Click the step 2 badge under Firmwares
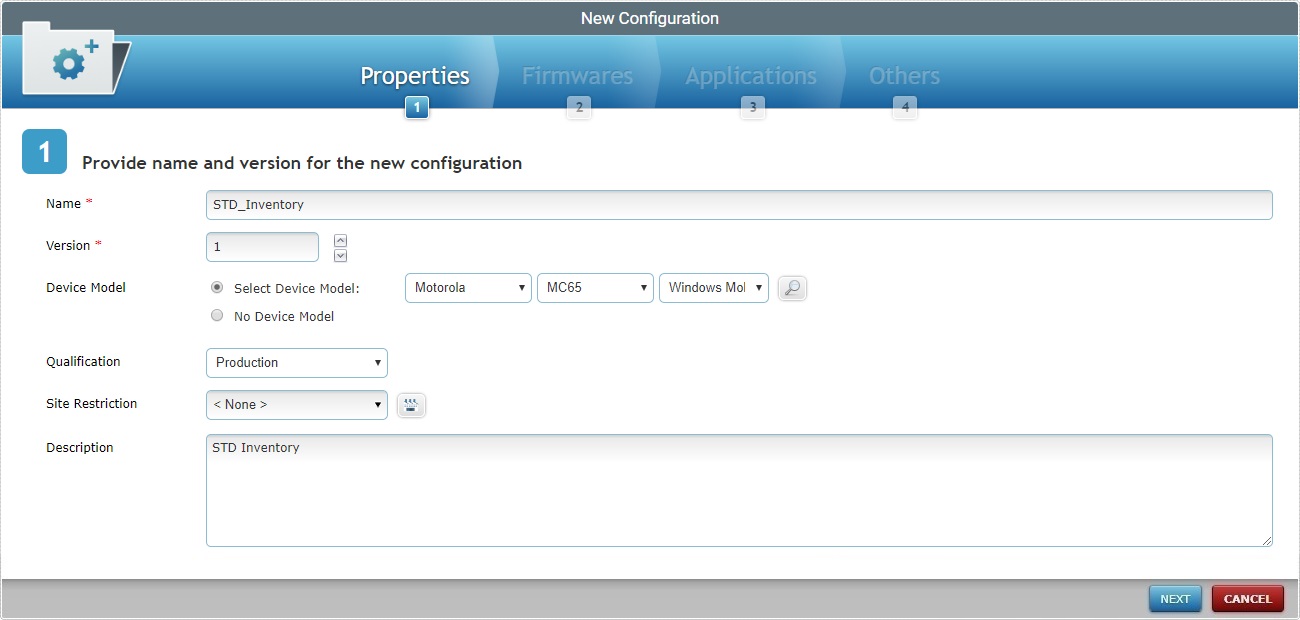This screenshot has width=1300, height=620. (x=579, y=107)
